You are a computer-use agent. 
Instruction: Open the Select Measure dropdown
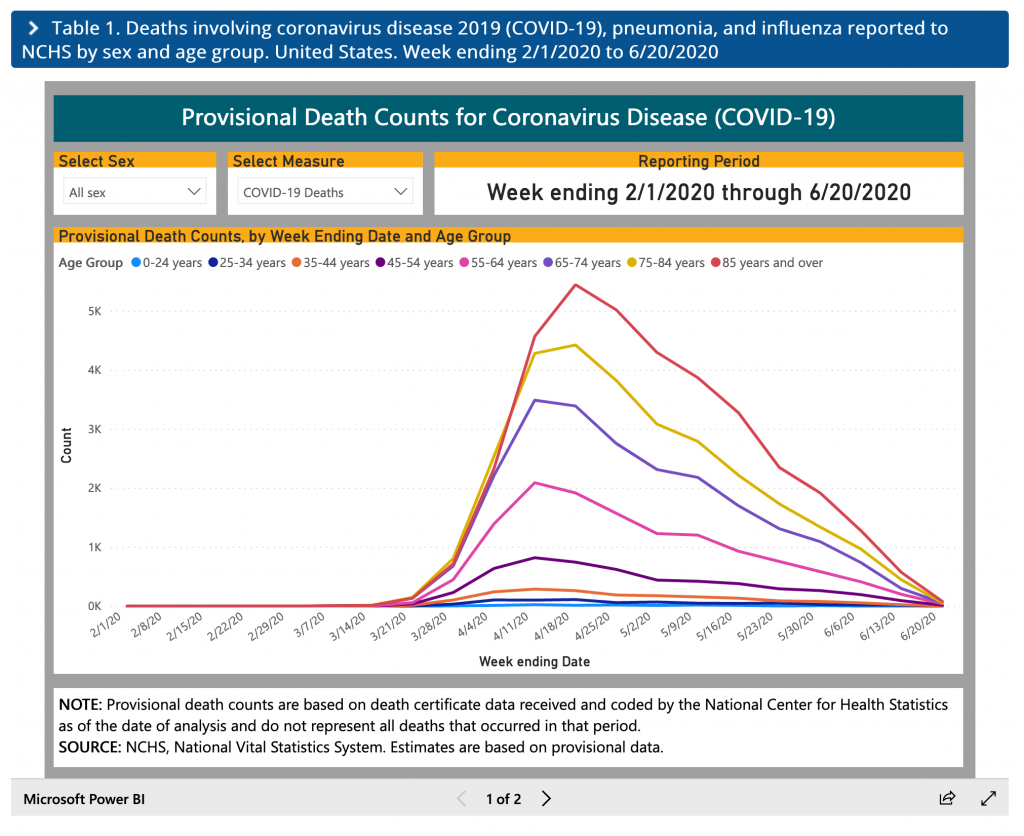point(325,192)
